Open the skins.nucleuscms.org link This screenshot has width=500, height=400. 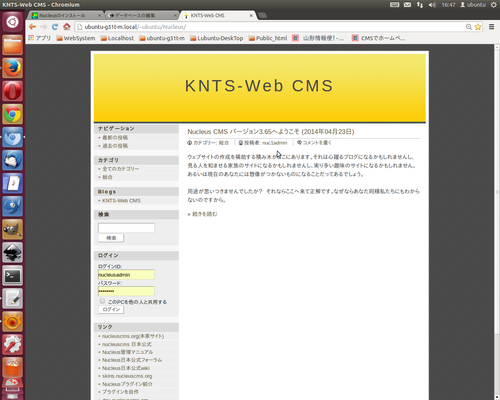pyautogui.click(x=127, y=376)
